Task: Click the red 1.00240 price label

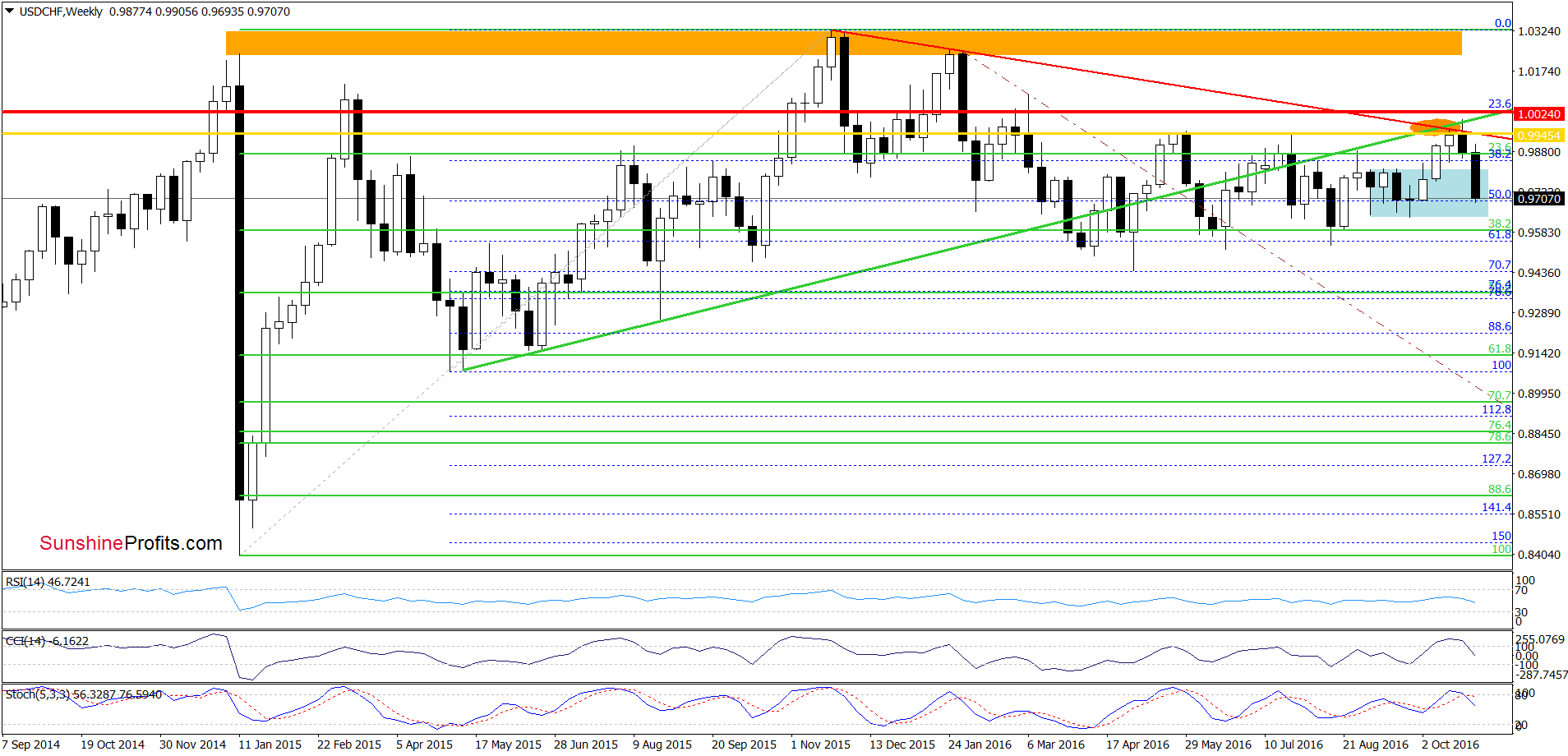Action: coord(1539,114)
